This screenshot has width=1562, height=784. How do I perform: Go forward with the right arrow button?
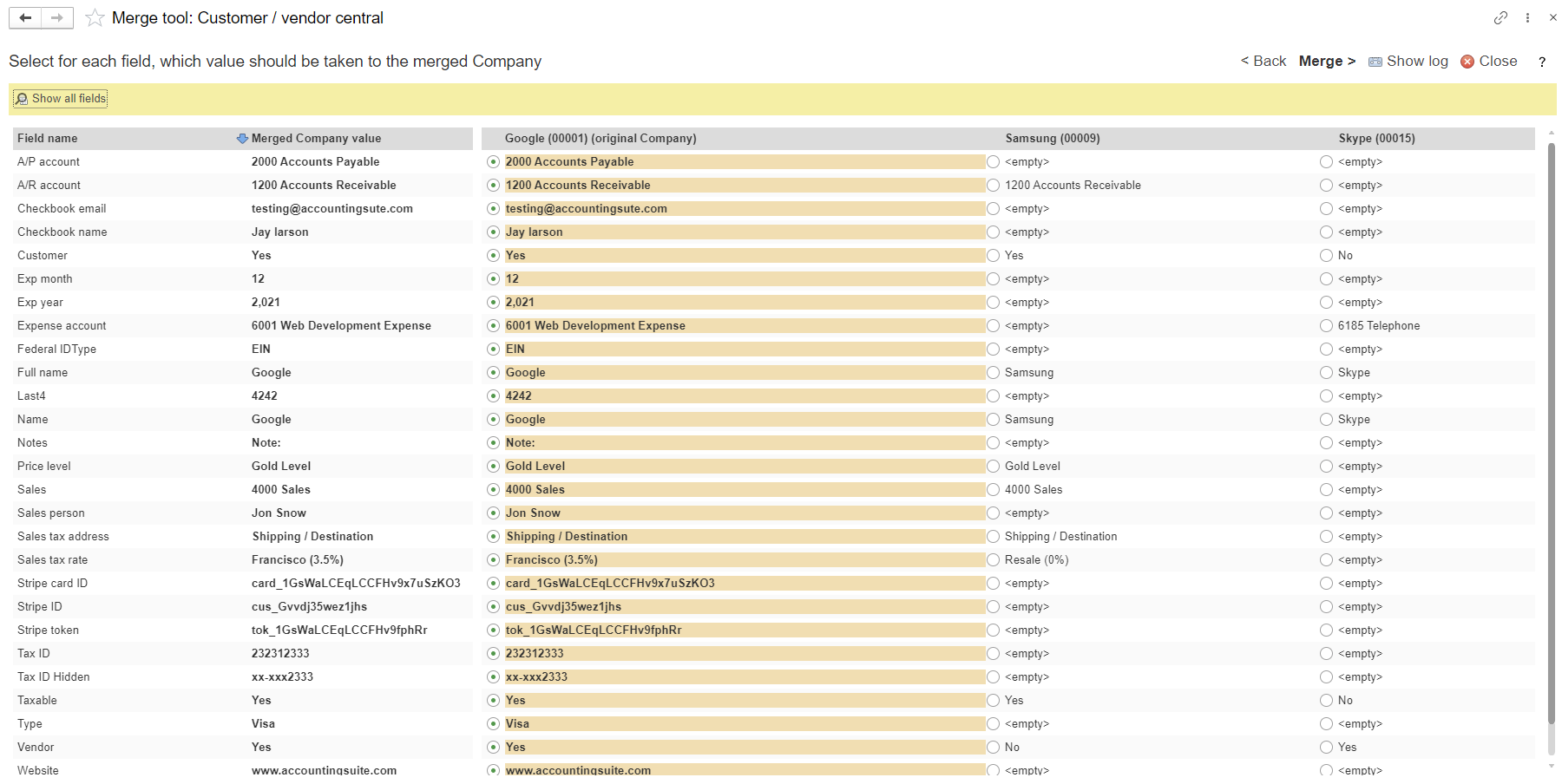tap(57, 17)
